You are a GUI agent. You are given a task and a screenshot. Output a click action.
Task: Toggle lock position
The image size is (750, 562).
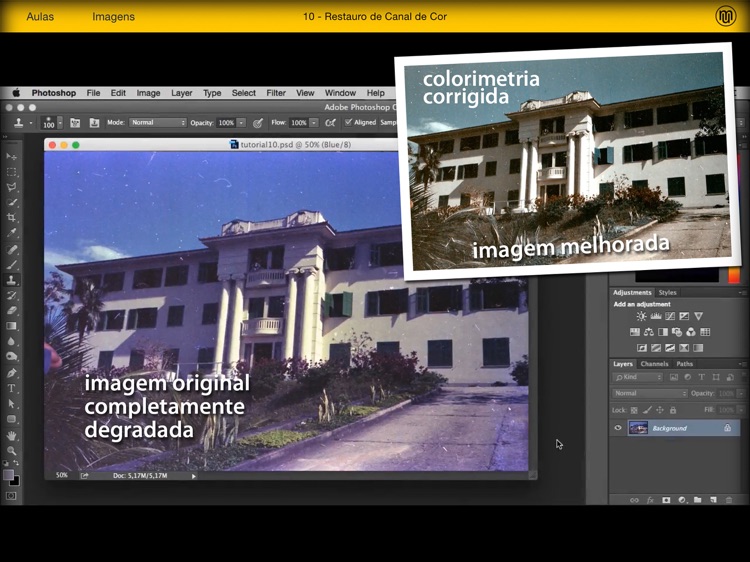coord(660,410)
